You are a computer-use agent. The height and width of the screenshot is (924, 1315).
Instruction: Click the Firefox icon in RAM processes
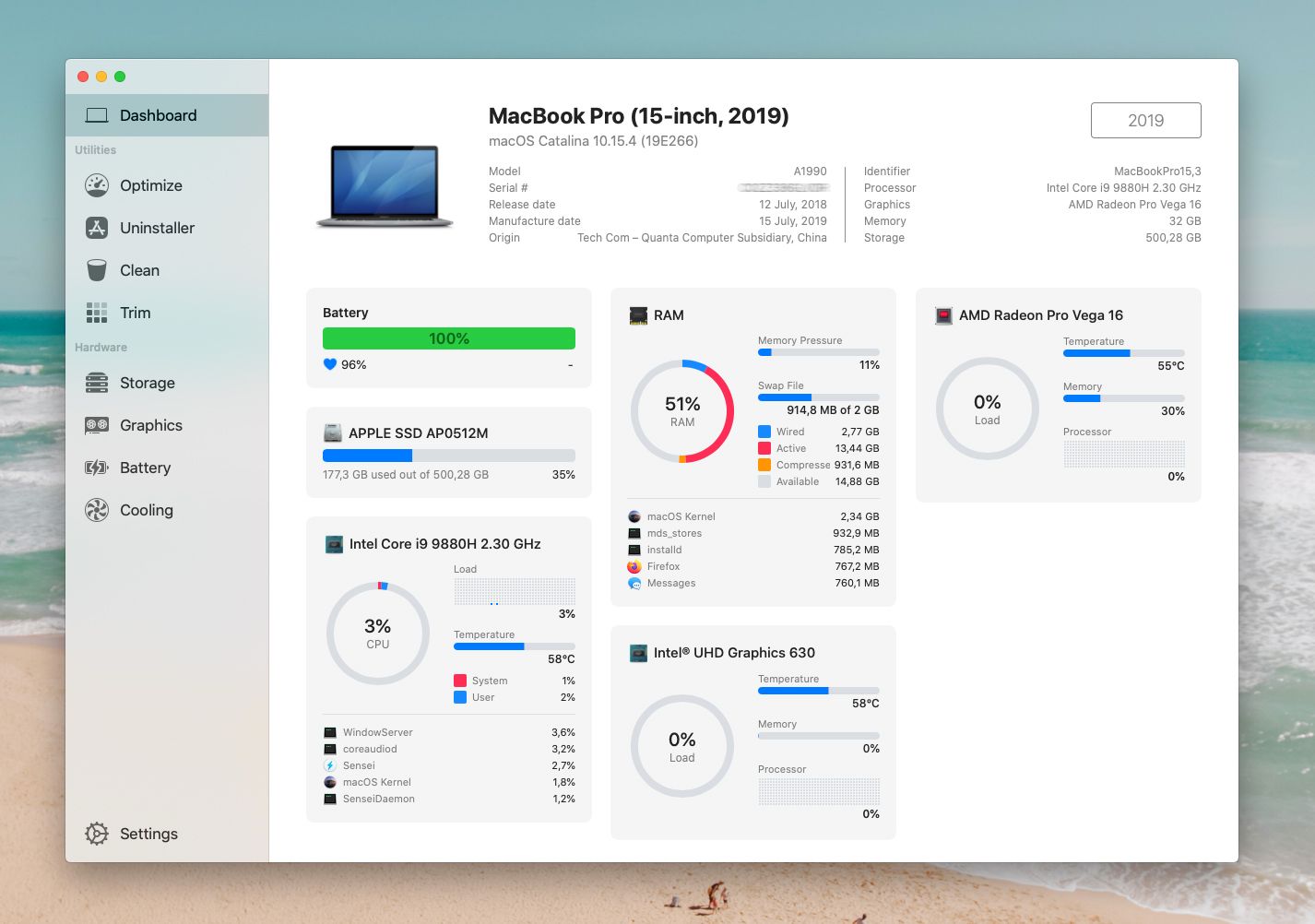(634, 566)
